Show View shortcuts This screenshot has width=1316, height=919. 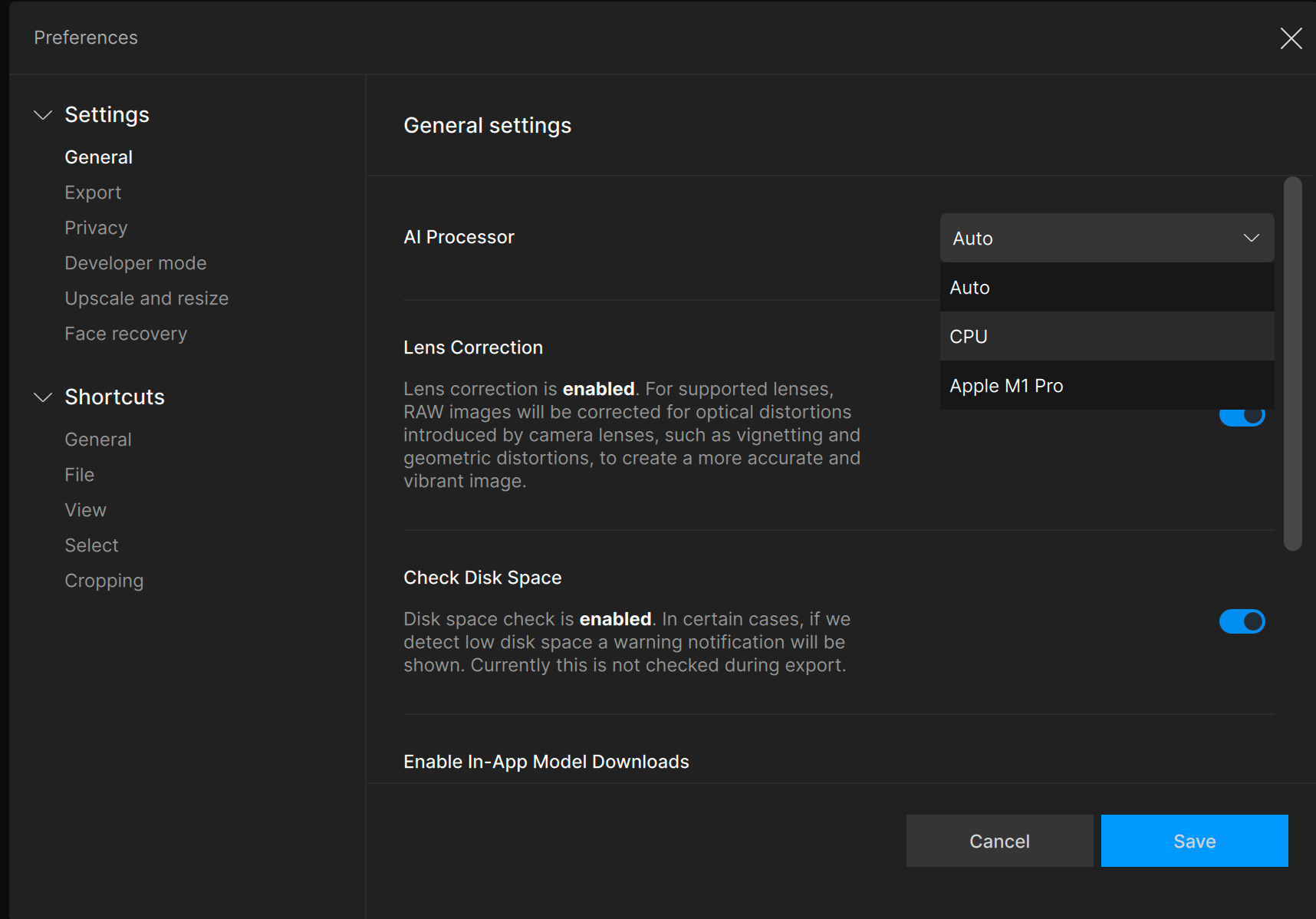[85, 510]
